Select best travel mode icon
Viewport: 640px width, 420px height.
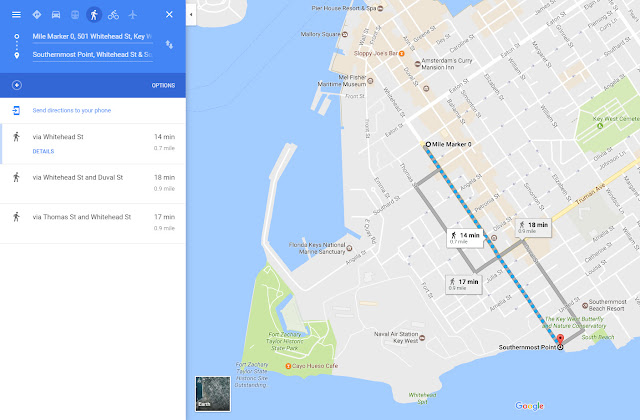(37, 15)
